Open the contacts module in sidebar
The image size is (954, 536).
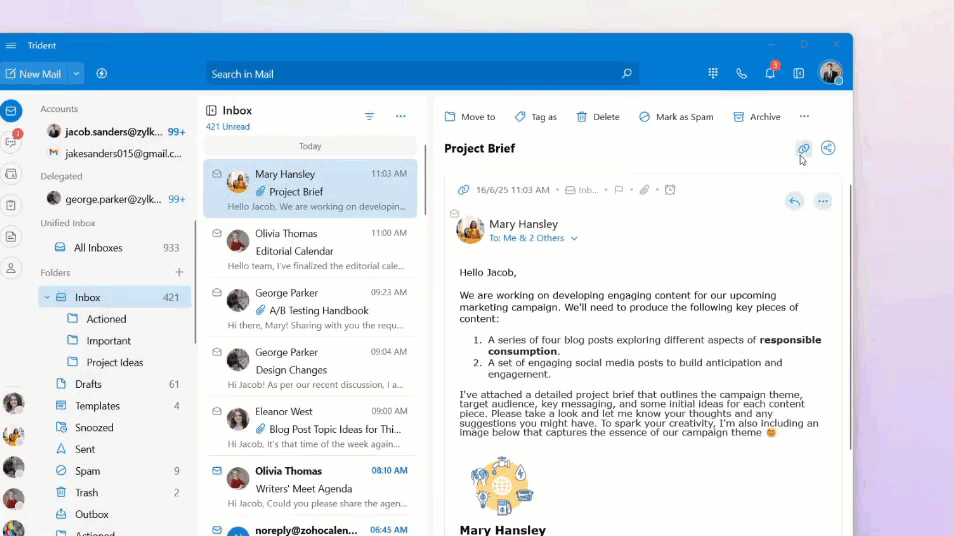coord(11,268)
